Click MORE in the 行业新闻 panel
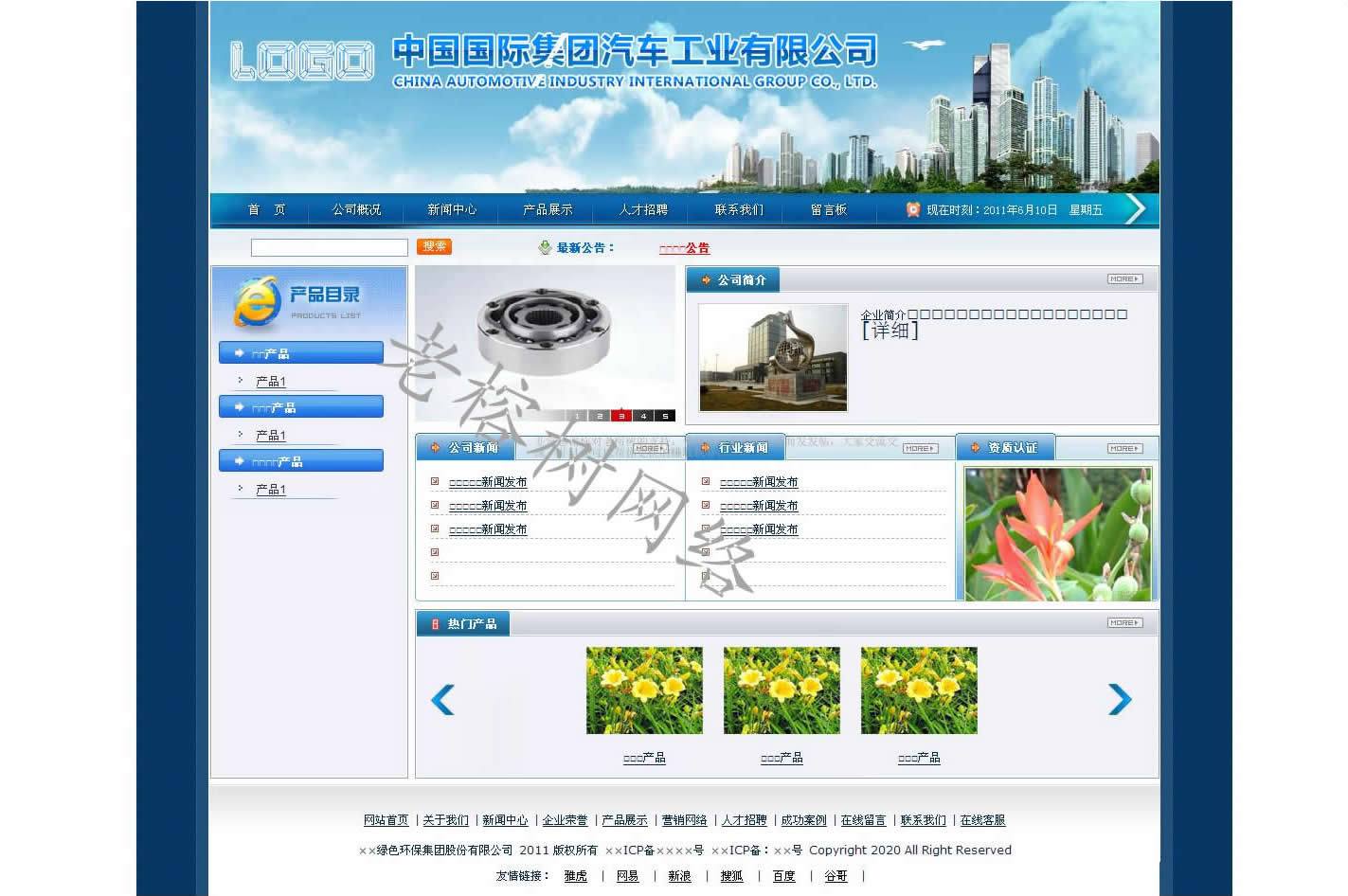 click(x=920, y=448)
